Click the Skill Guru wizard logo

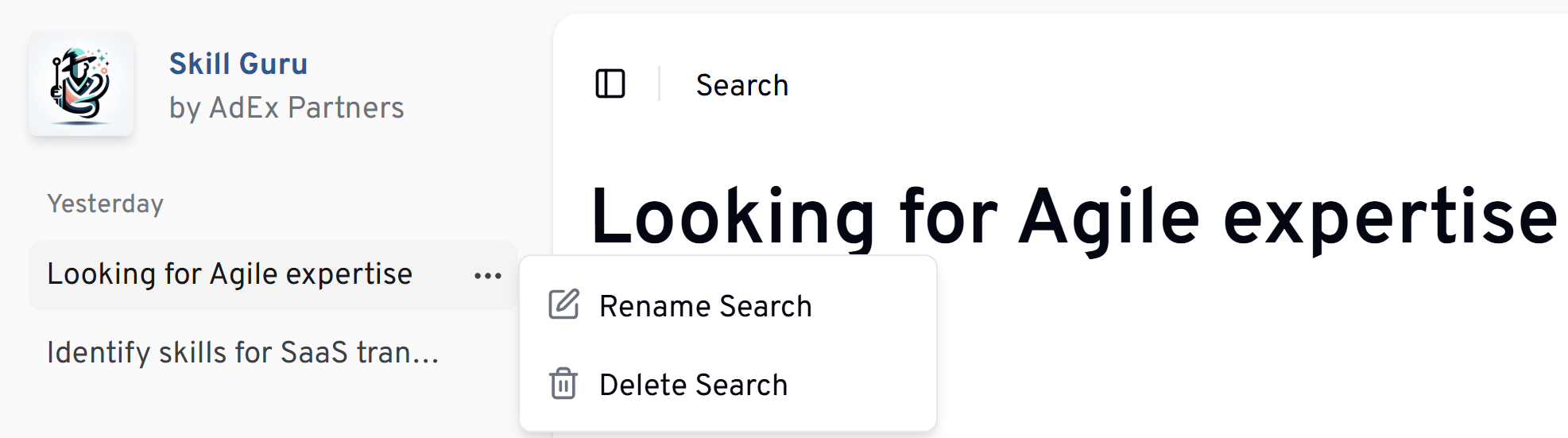pyautogui.click(x=80, y=84)
